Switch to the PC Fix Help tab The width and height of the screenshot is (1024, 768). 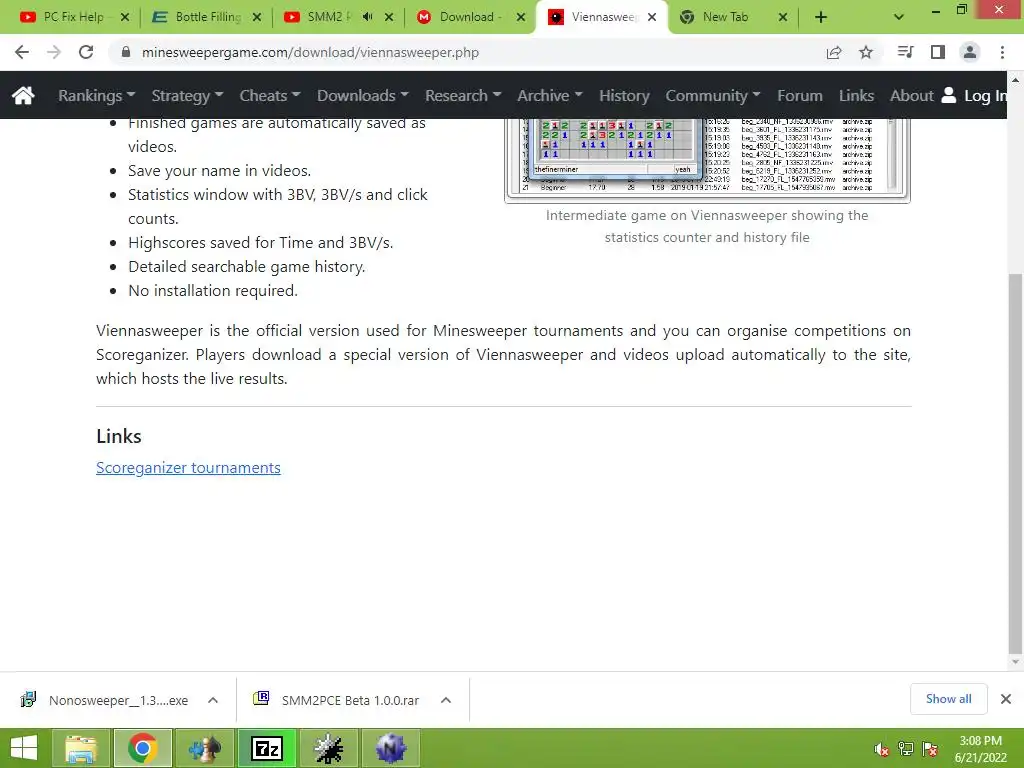(x=73, y=18)
